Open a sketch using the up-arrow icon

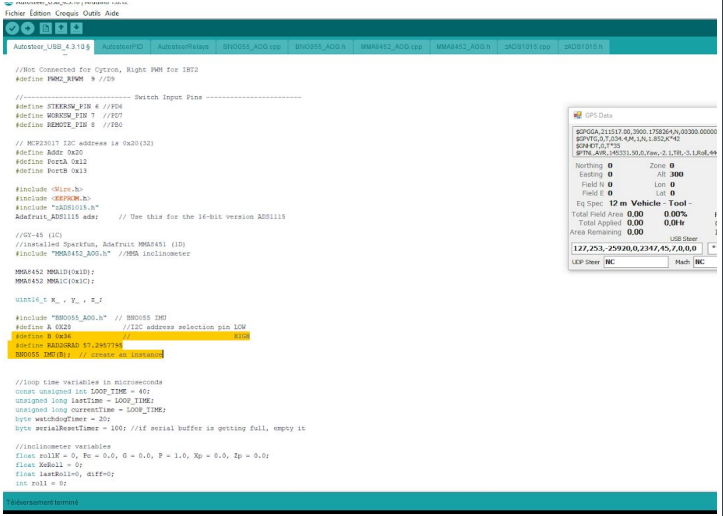[x=61, y=28]
